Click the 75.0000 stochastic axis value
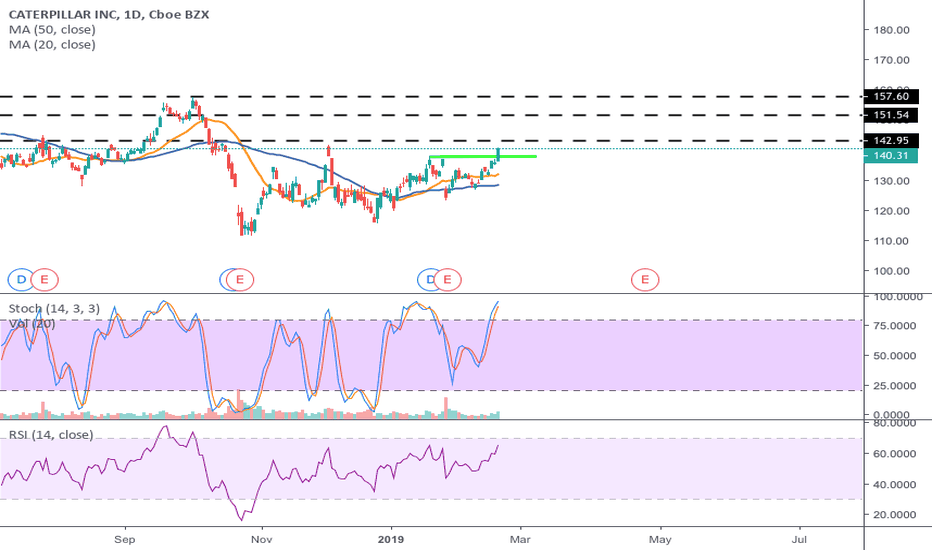932x550 pixels. click(895, 326)
